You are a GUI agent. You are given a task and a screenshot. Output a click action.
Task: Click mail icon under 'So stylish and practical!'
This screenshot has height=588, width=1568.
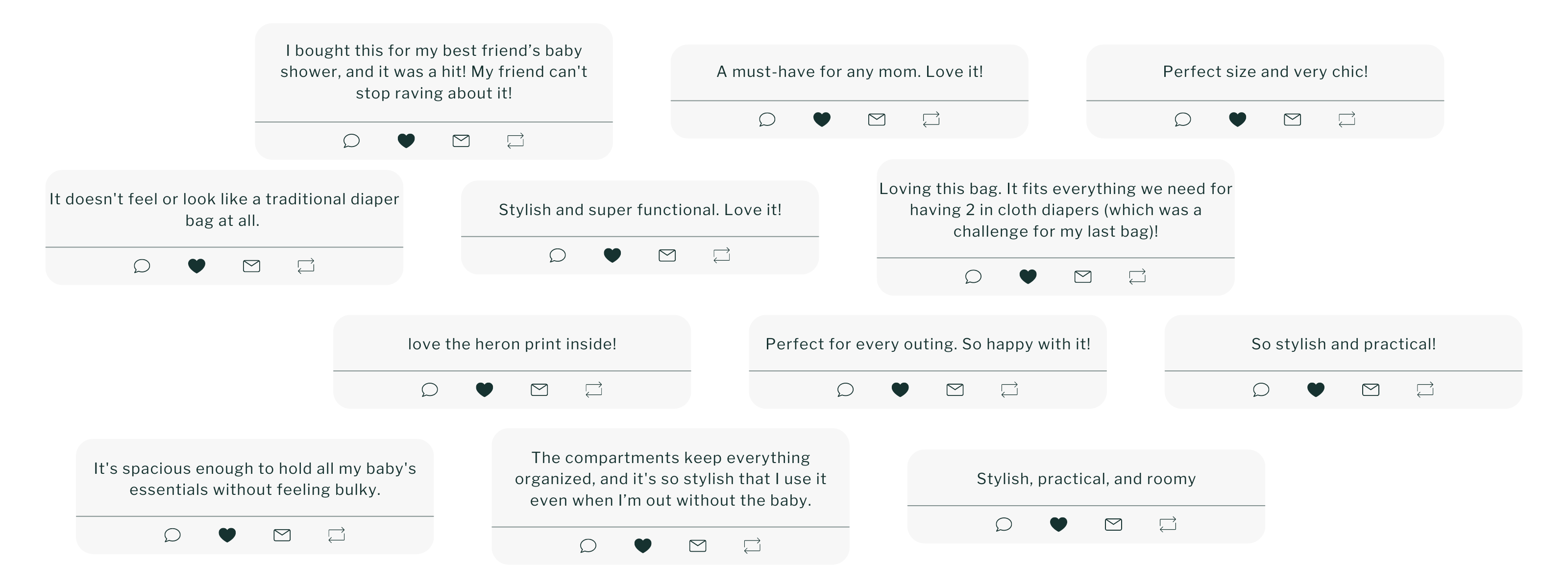click(x=1370, y=390)
